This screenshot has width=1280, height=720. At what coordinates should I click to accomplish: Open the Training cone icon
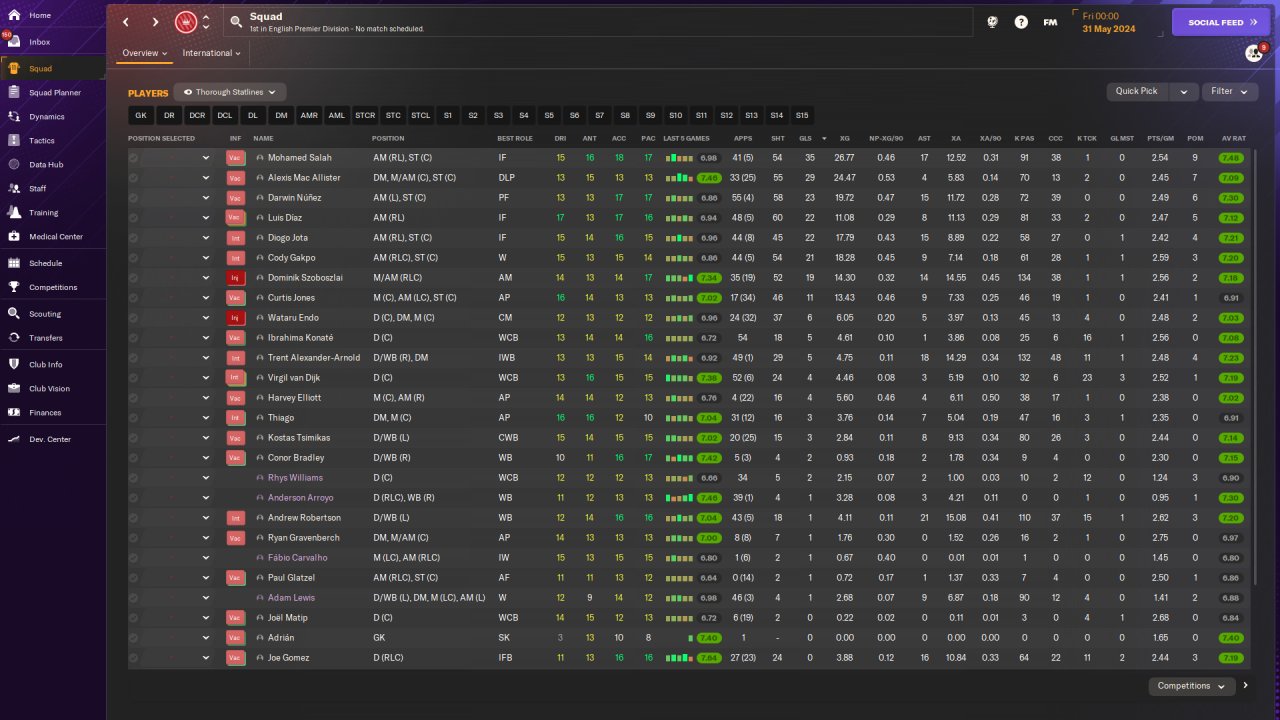14,213
